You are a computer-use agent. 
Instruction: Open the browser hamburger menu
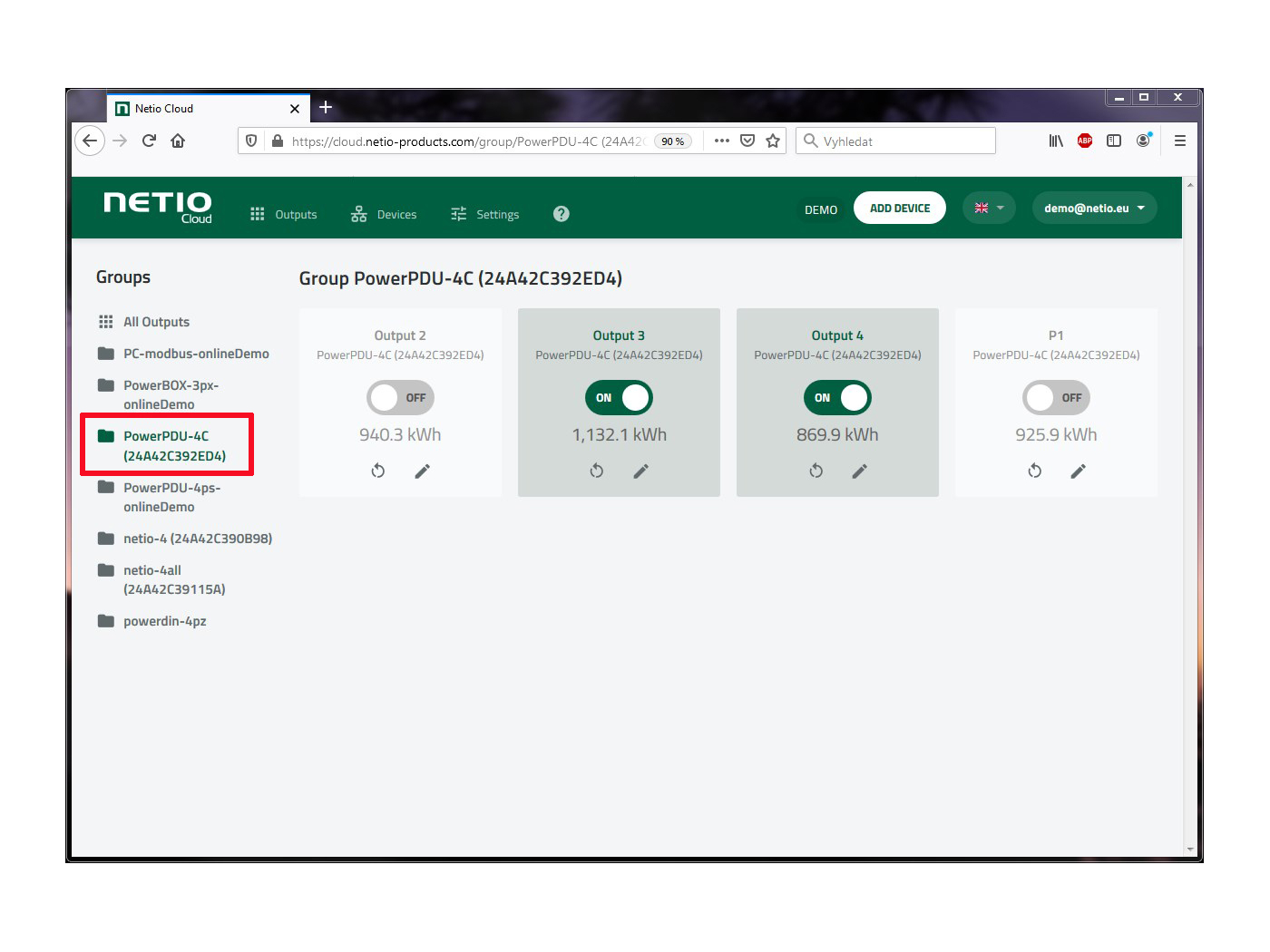(1180, 141)
